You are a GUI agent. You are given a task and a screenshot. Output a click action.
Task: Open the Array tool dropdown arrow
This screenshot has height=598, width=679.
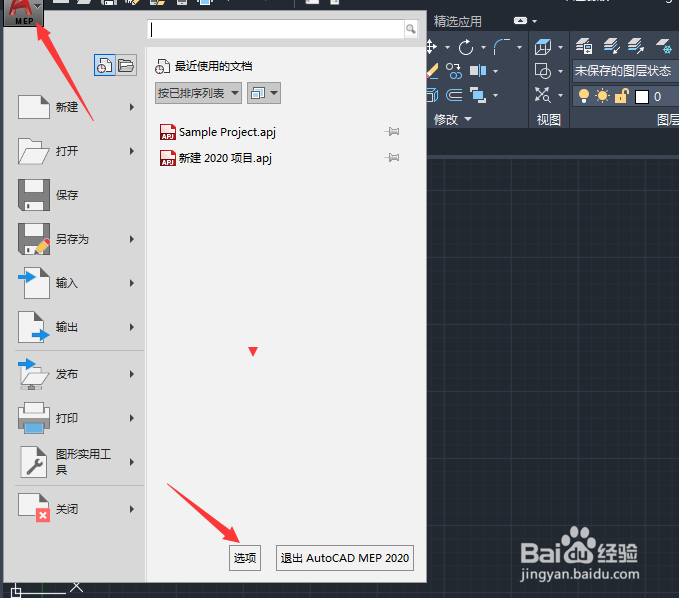pyautogui.click(x=495, y=95)
